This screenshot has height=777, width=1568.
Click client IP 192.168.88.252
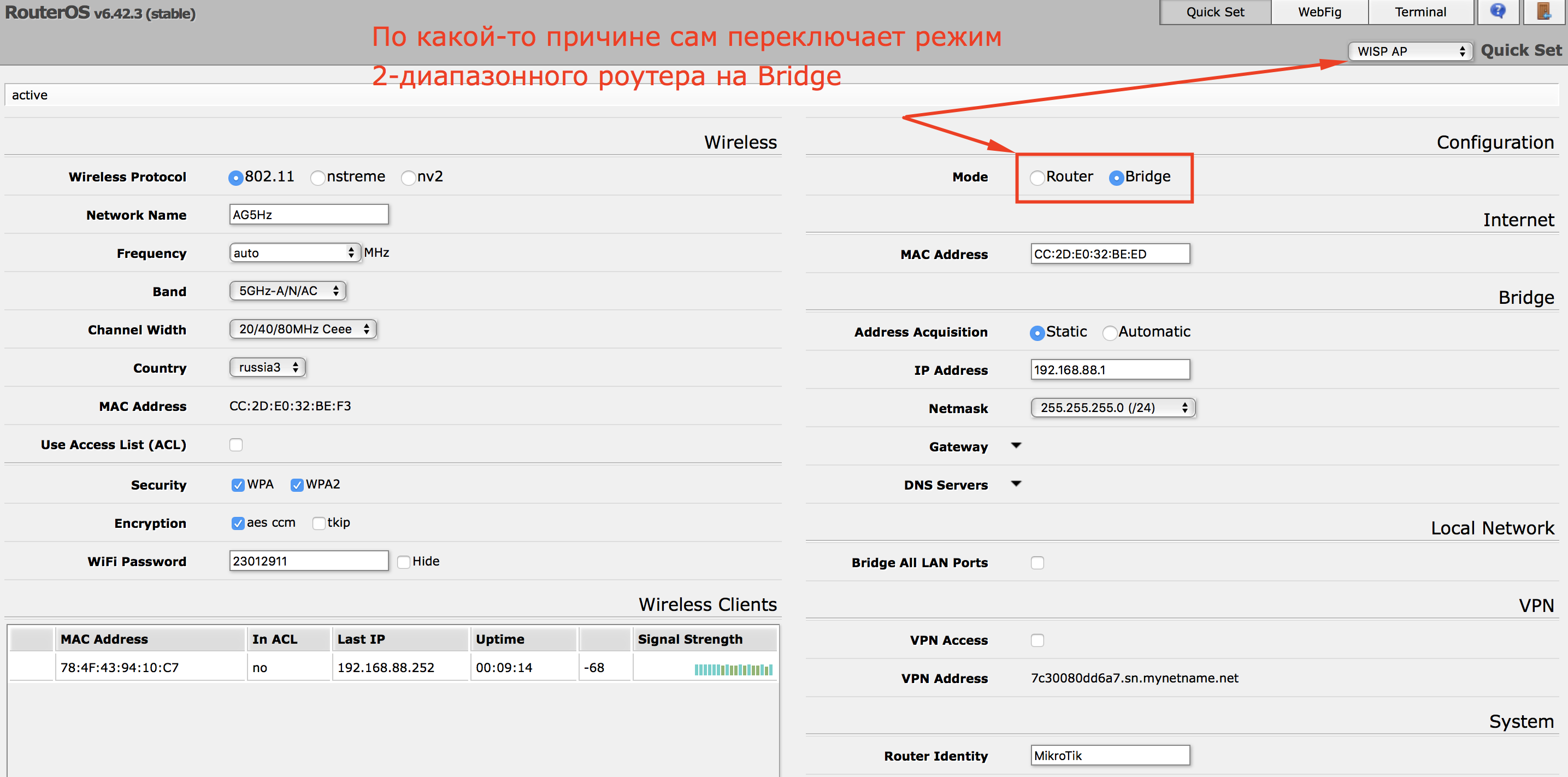[x=386, y=668]
